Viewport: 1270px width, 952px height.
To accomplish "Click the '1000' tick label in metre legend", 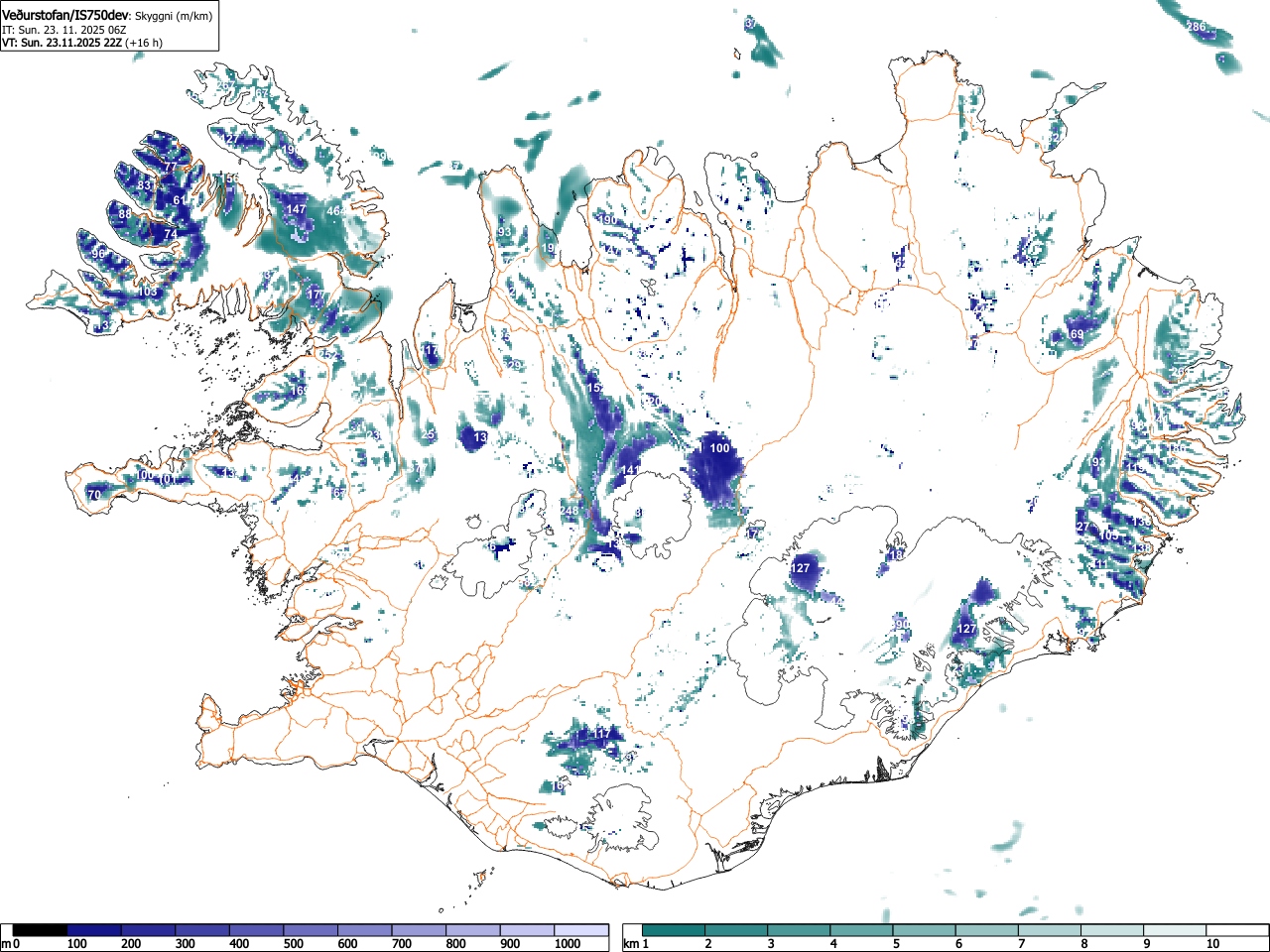I will 568,944.
